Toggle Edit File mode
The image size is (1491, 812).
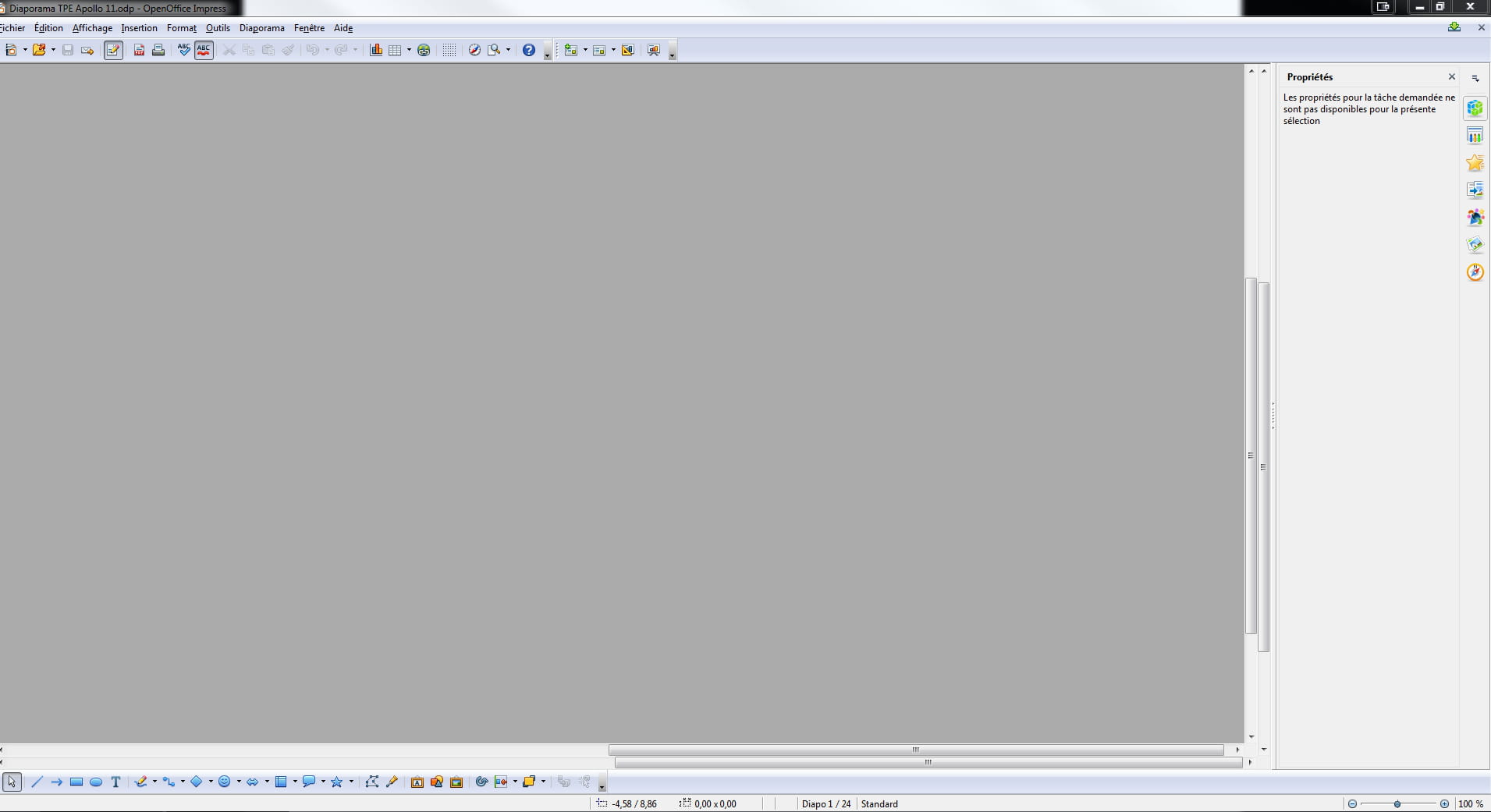[114, 50]
